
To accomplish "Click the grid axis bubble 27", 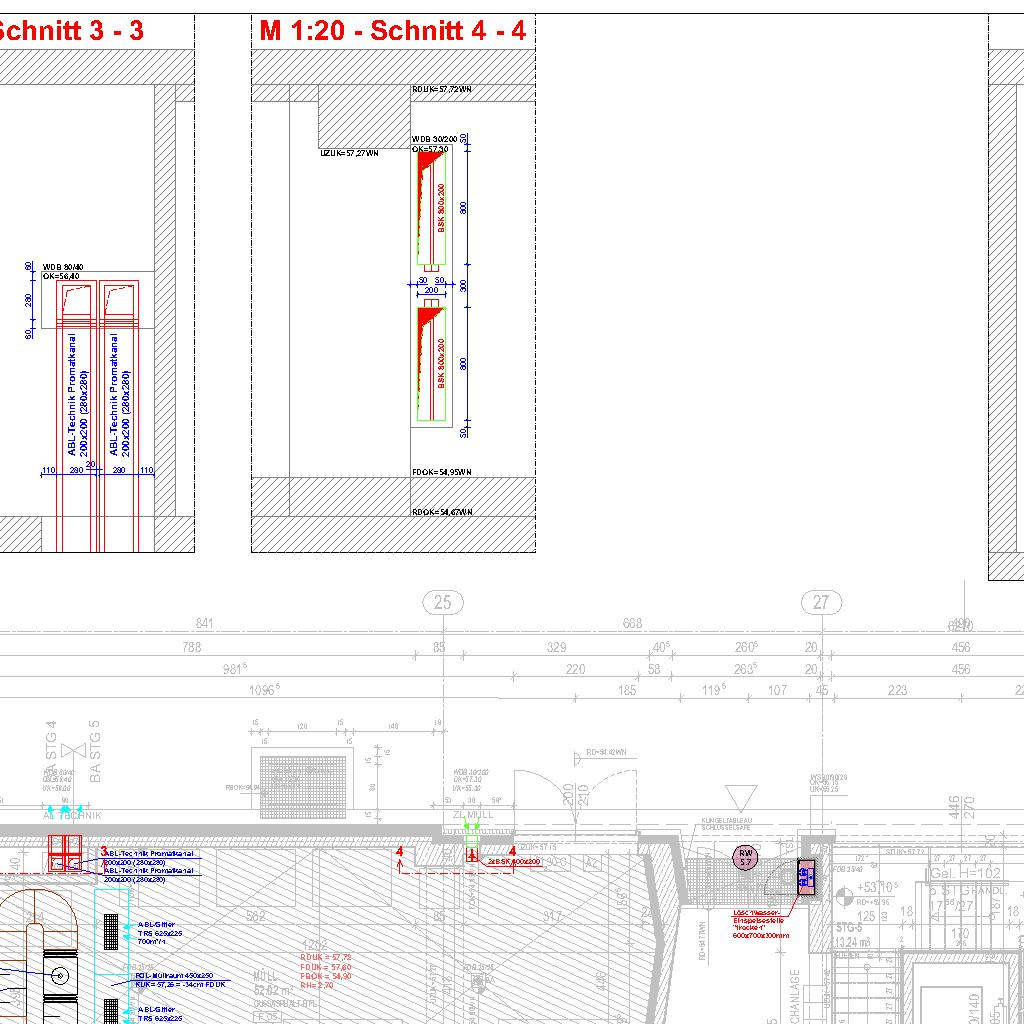I will tap(821, 602).
